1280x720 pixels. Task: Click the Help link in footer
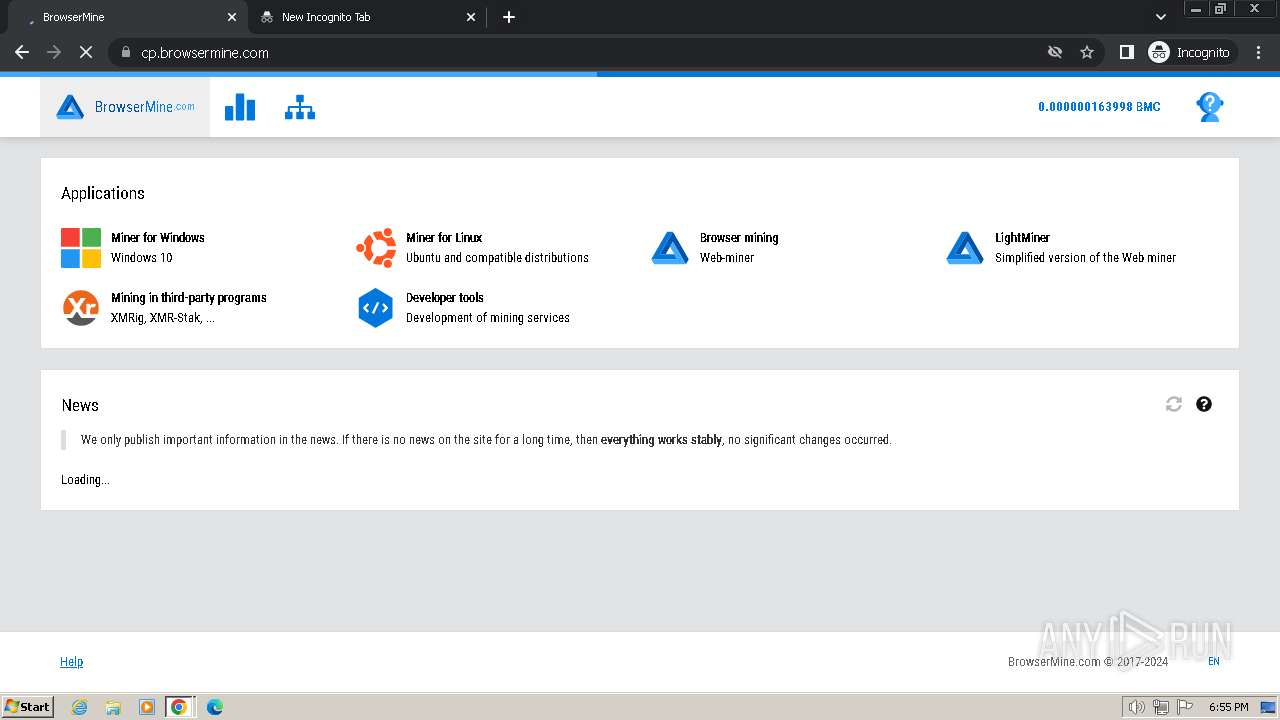pyautogui.click(x=72, y=662)
